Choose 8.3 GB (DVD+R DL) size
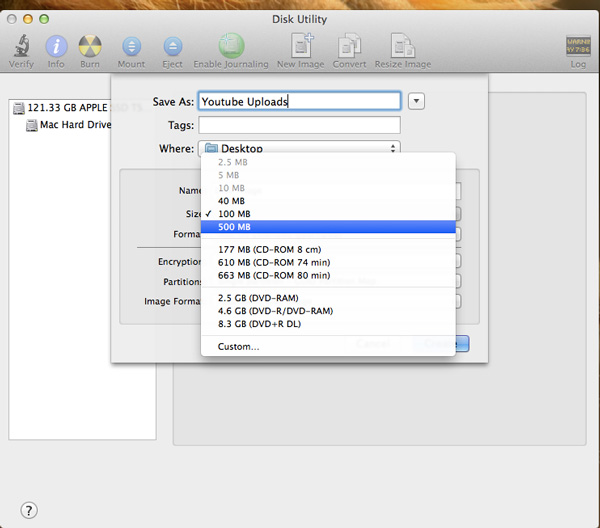 tap(328, 324)
